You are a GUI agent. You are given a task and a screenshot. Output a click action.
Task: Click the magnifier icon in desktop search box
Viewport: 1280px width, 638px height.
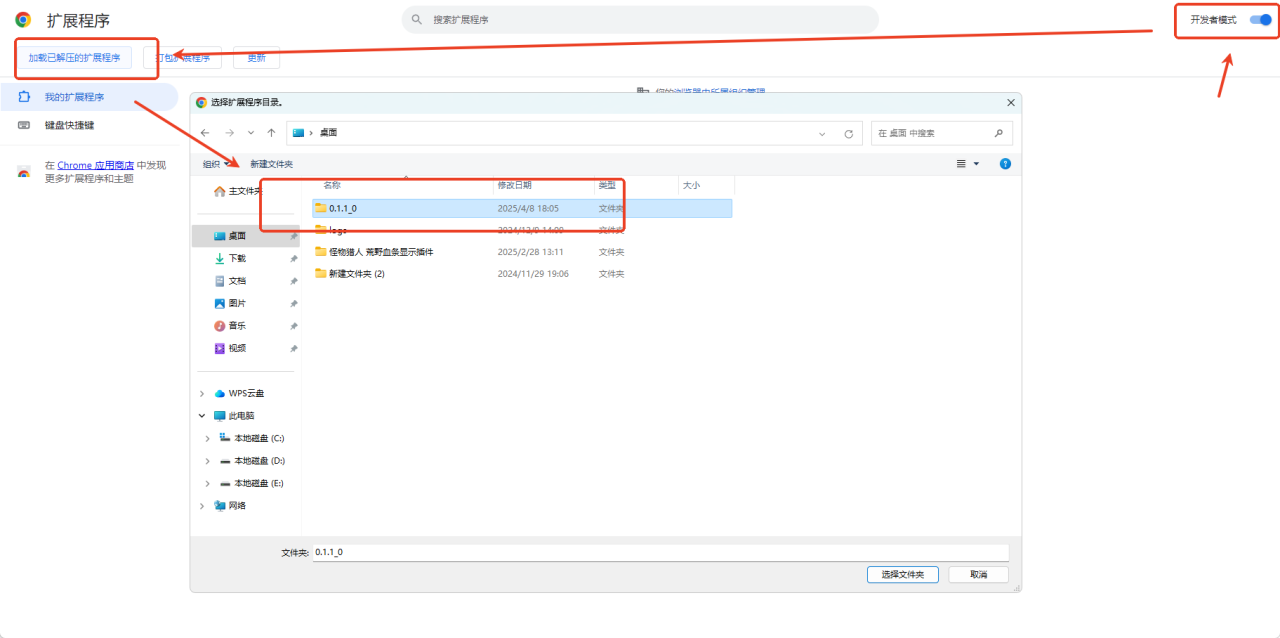(x=998, y=133)
